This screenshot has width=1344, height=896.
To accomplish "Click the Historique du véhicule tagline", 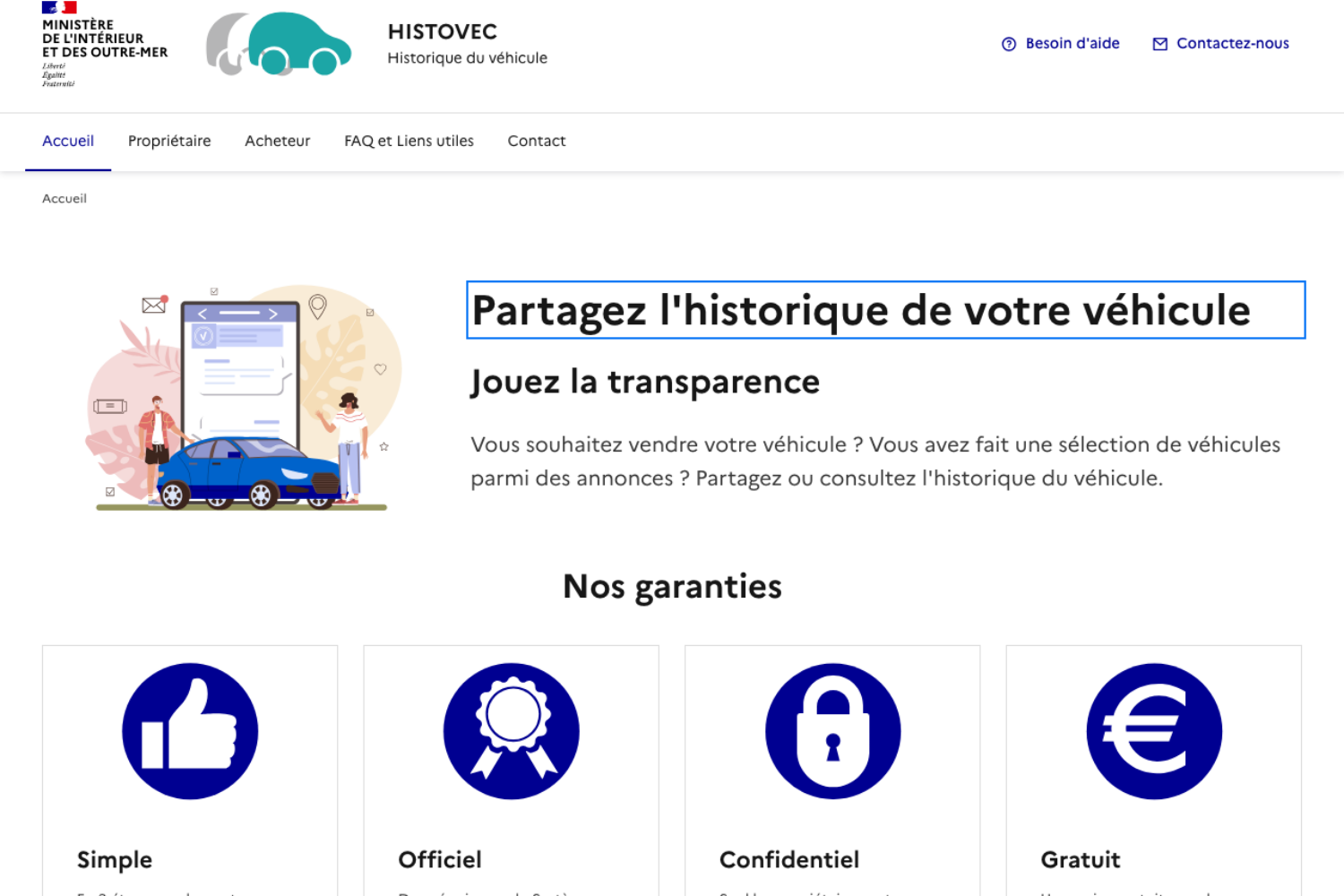I will 467,58.
